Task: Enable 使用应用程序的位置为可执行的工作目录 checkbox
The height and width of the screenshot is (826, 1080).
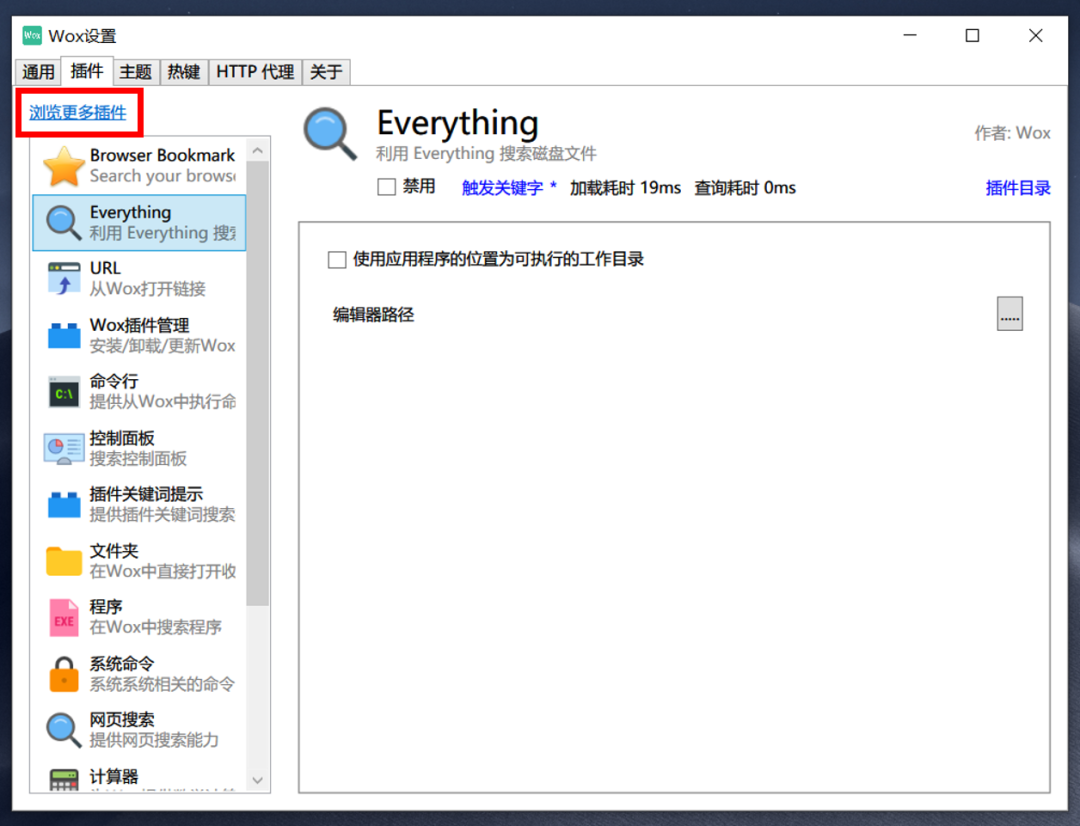Action: (x=337, y=260)
